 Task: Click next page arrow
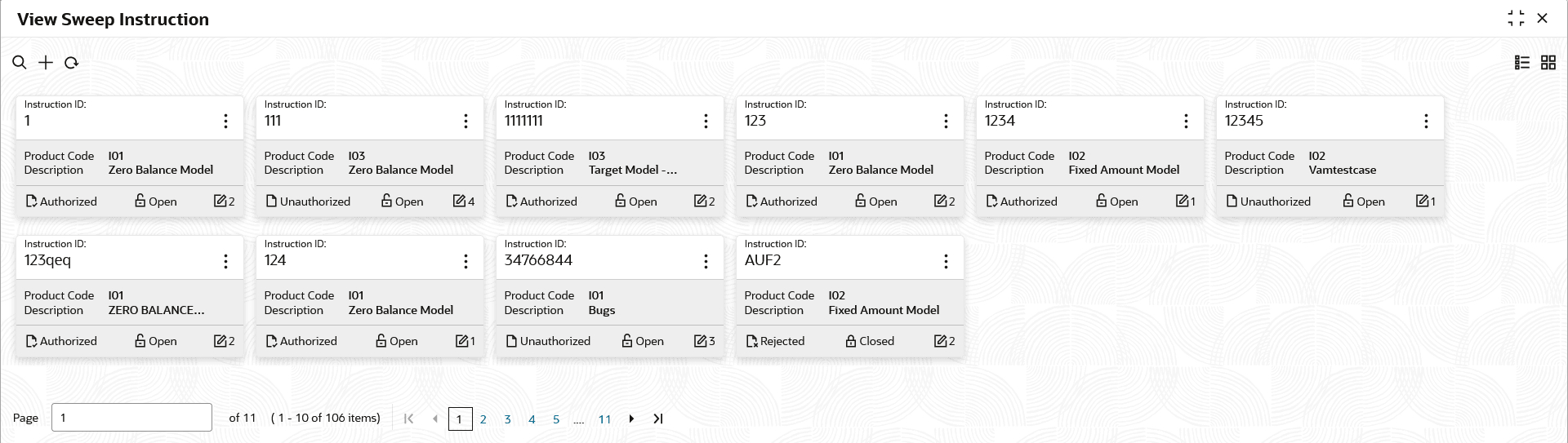[631, 419]
